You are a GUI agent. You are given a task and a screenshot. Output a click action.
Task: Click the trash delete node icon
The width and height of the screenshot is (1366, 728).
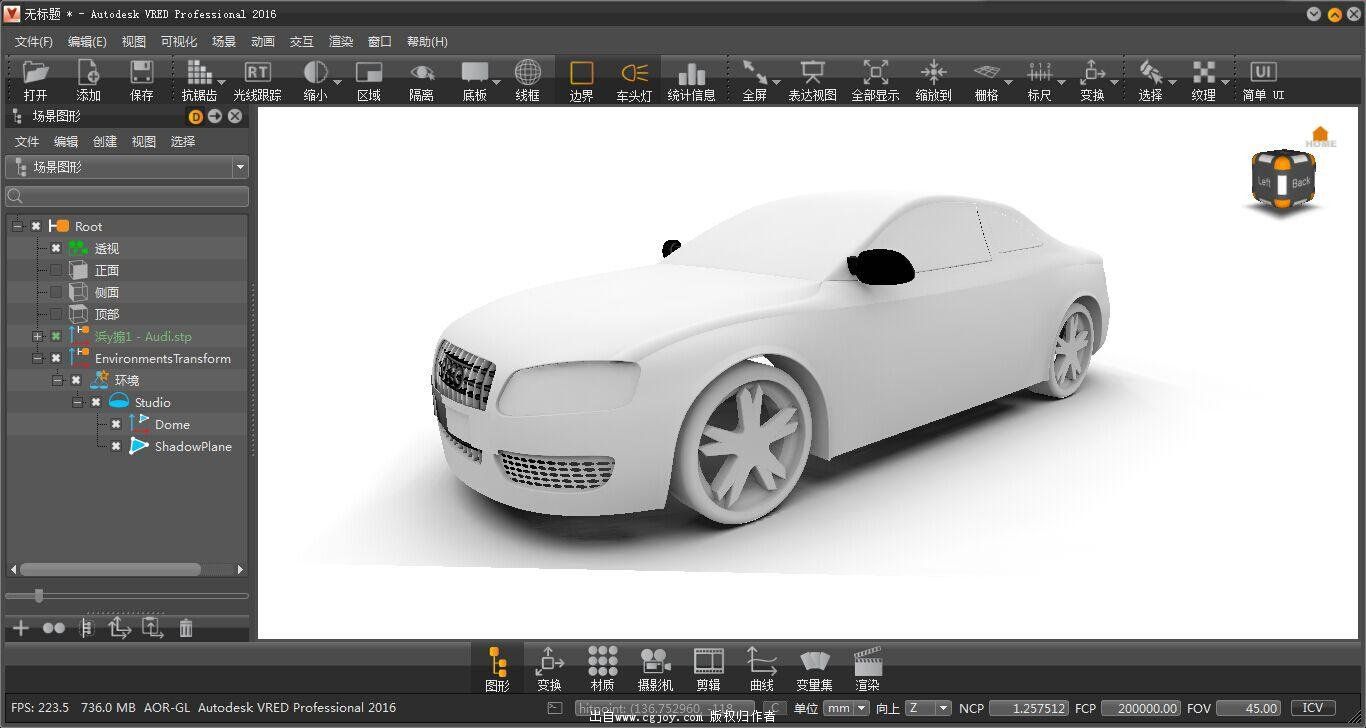coord(185,628)
